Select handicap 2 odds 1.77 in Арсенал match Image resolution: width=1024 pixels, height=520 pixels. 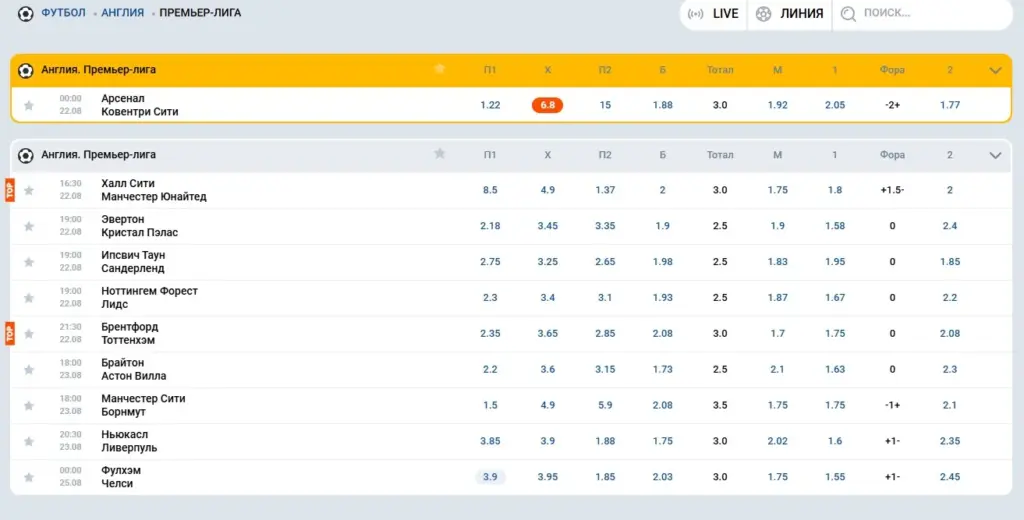(950, 105)
